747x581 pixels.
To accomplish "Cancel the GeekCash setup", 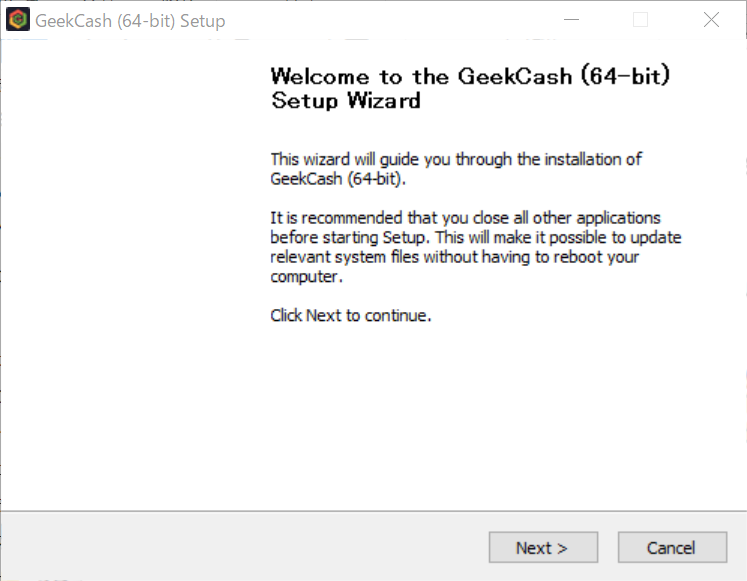I will click(x=671, y=547).
